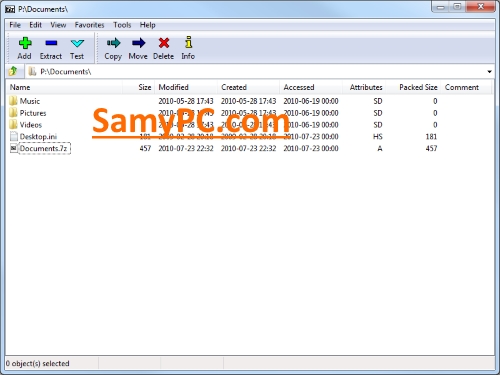
Task: Click Desktop.ini packed size 181
Action: tap(431, 137)
